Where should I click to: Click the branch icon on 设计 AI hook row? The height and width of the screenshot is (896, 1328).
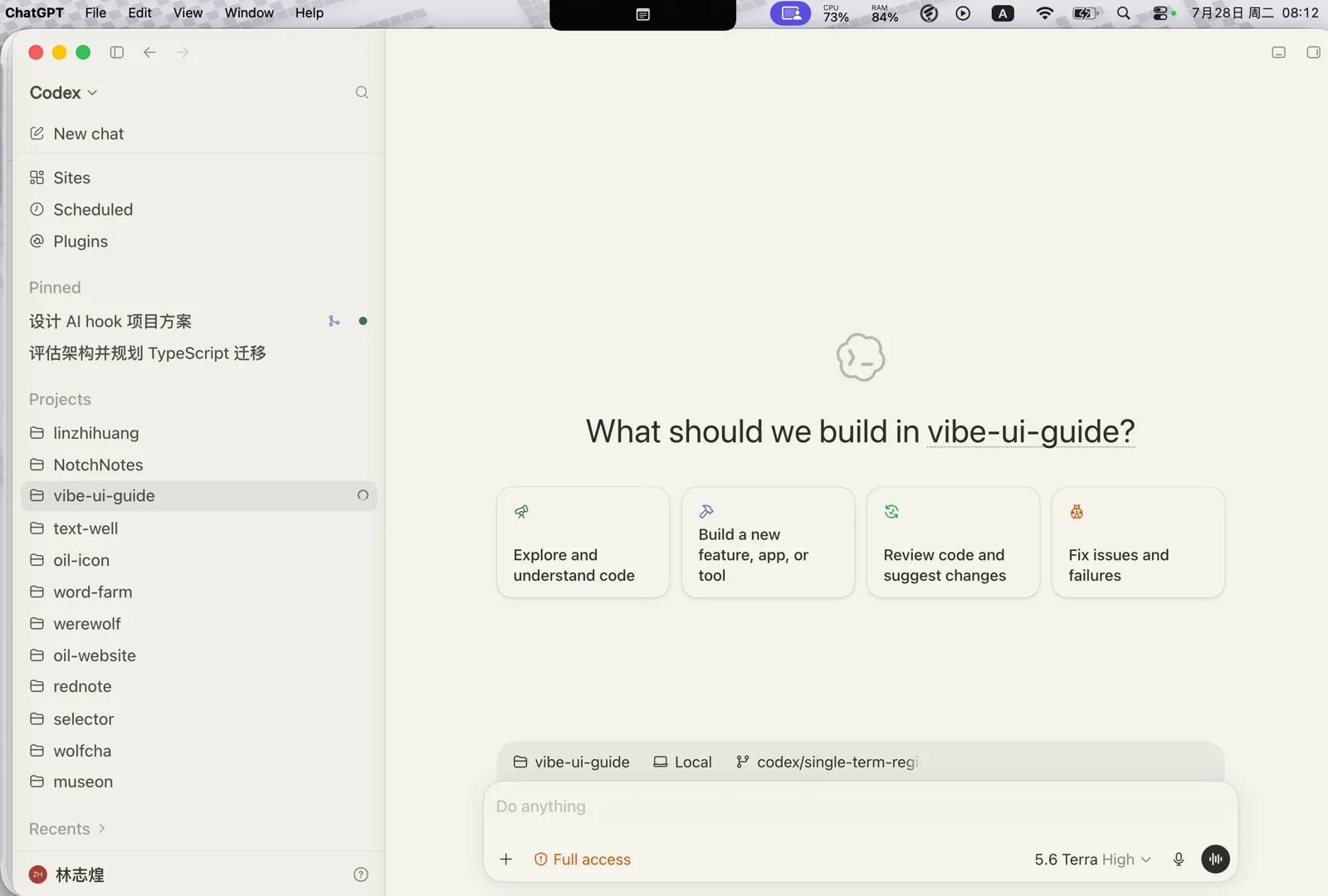pos(334,321)
